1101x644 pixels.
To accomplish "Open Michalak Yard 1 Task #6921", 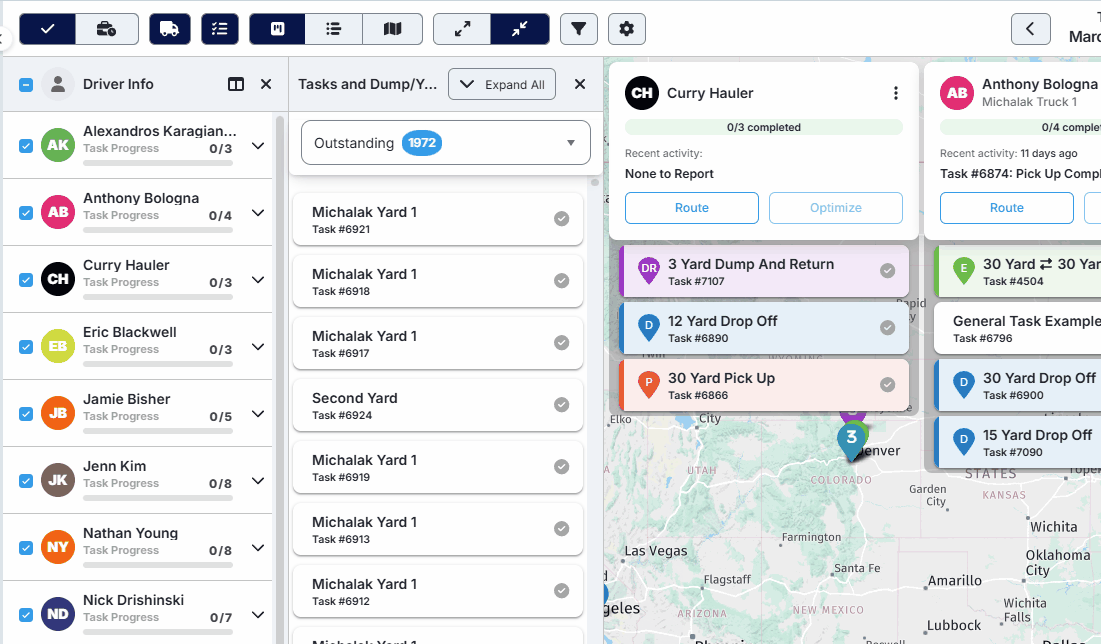I will [437, 219].
